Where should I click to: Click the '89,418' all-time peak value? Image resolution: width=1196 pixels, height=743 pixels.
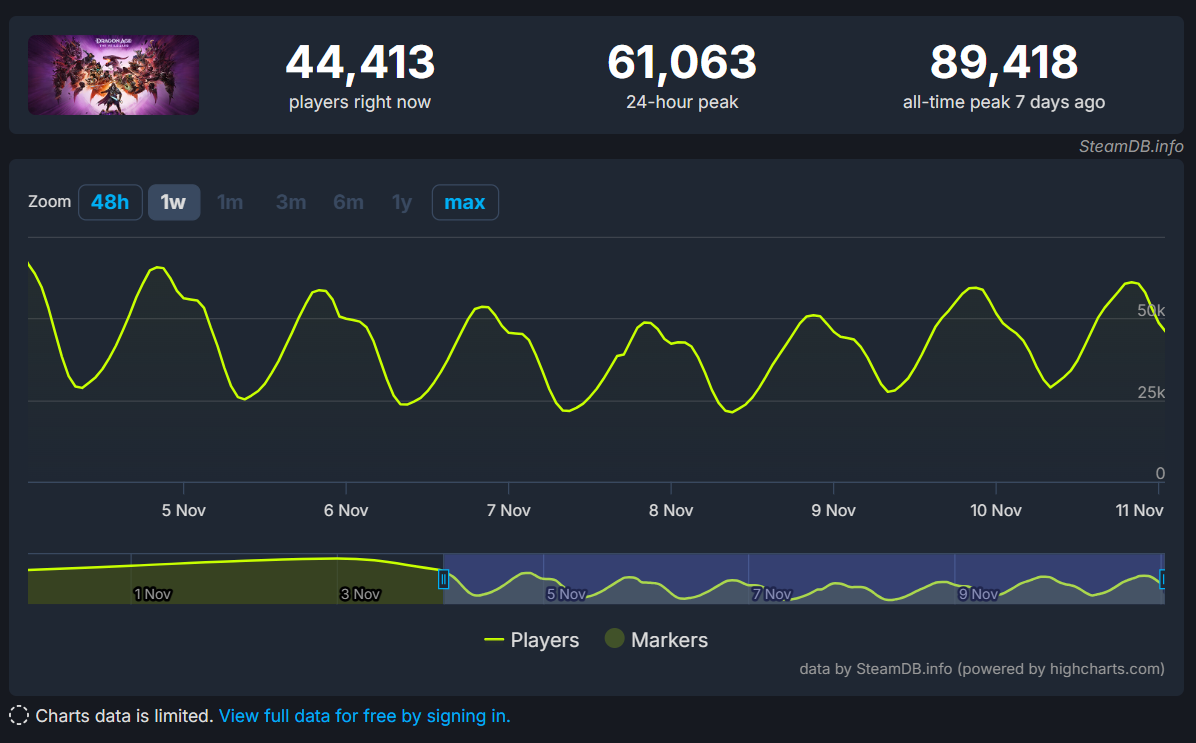pyautogui.click(x=1004, y=62)
